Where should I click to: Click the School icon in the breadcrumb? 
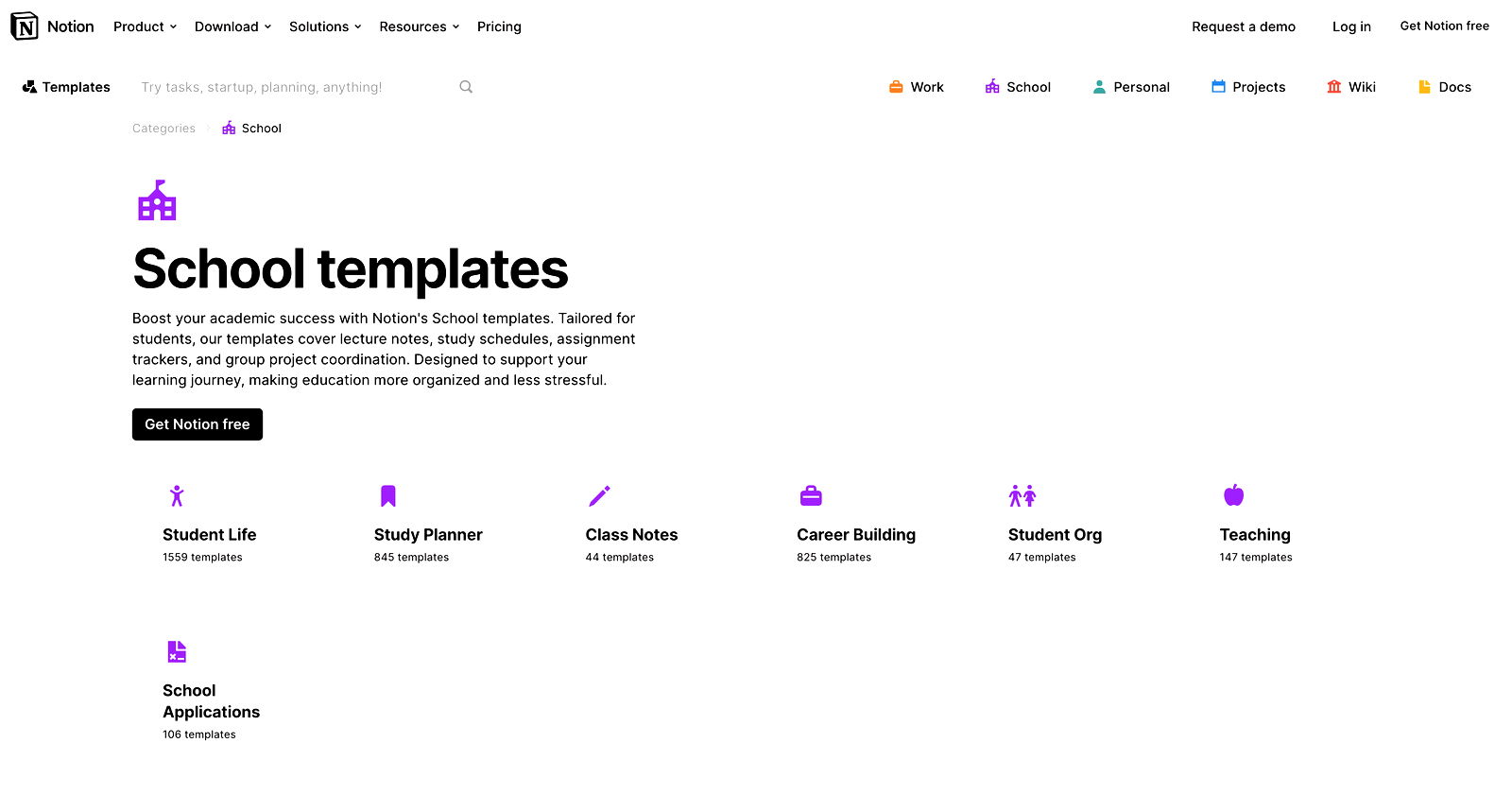229,129
